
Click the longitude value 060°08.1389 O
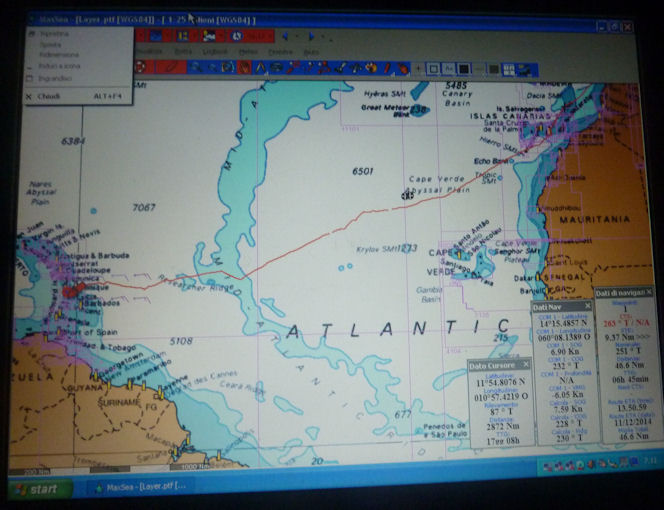(x=563, y=338)
